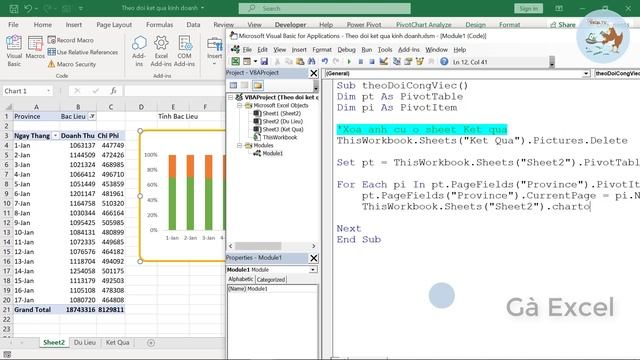Close the Project - VBAProject pane
The height and width of the screenshot is (360, 640).
click(x=313, y=73)
